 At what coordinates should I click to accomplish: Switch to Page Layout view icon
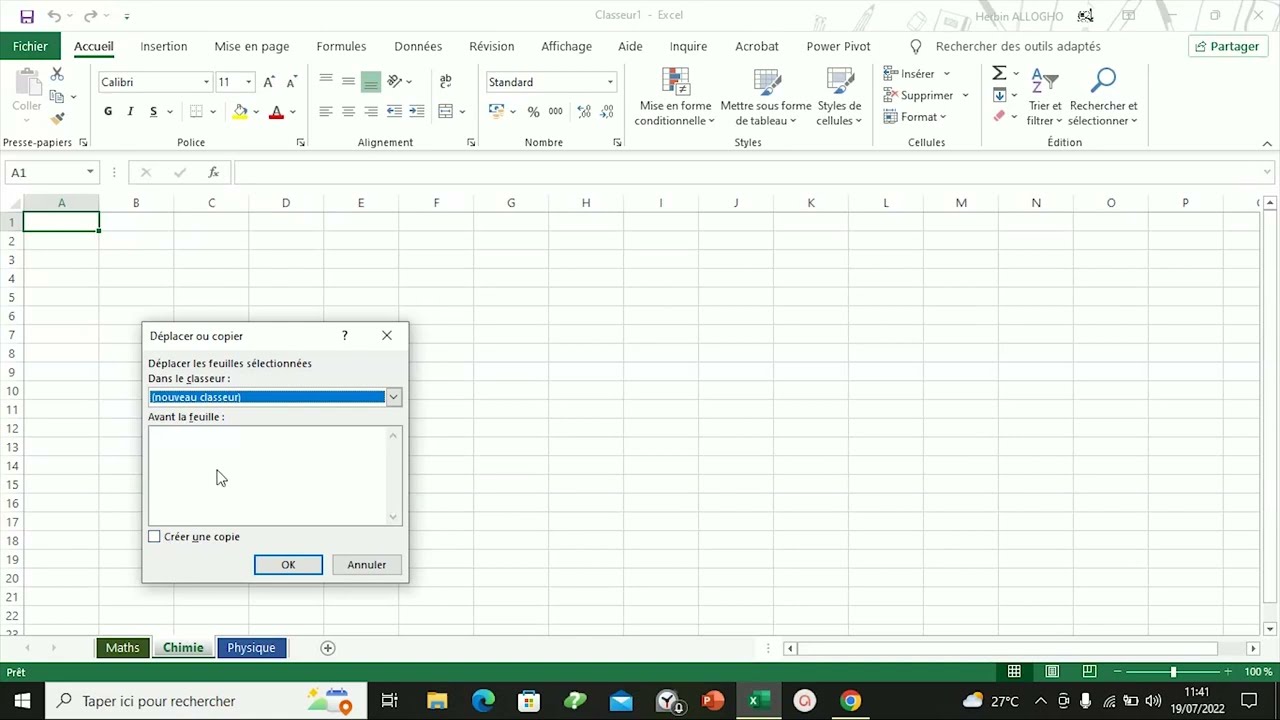click(1052, 672)
